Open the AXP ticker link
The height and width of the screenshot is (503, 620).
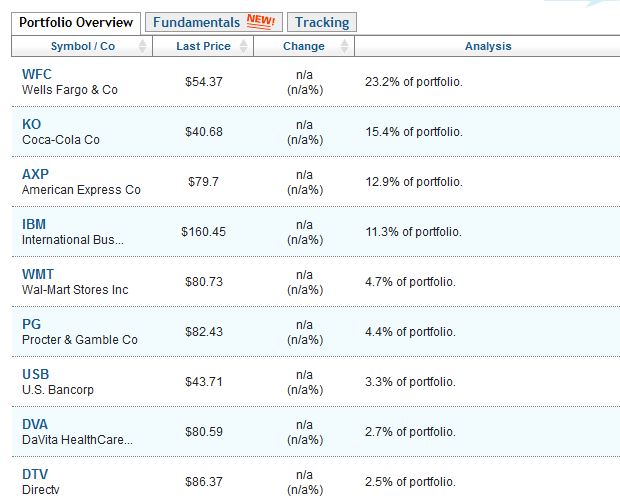click(x=36, y=174)
